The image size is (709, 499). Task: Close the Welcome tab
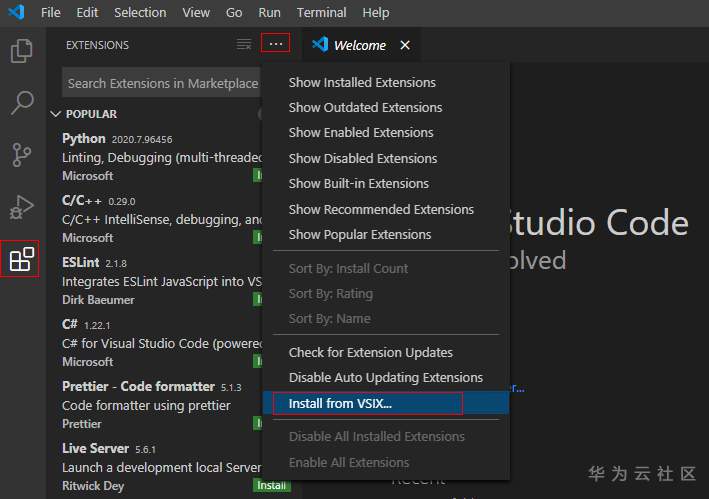[405, 45]
